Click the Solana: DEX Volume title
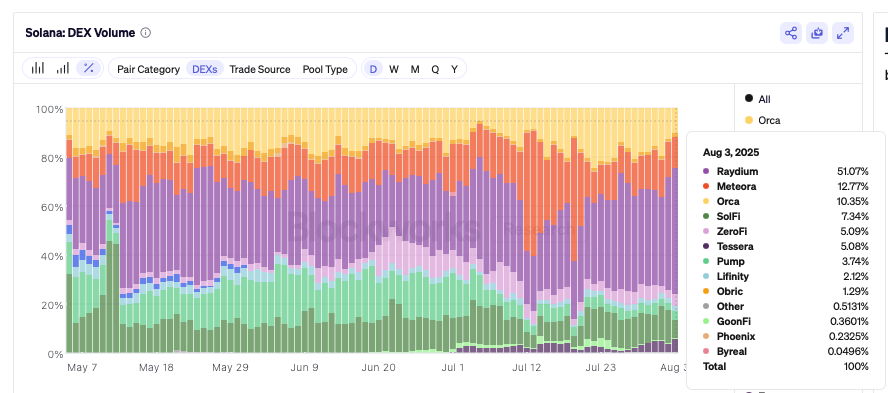The width and height of the screenshot is (888, 393). click(x=80, y=33)
